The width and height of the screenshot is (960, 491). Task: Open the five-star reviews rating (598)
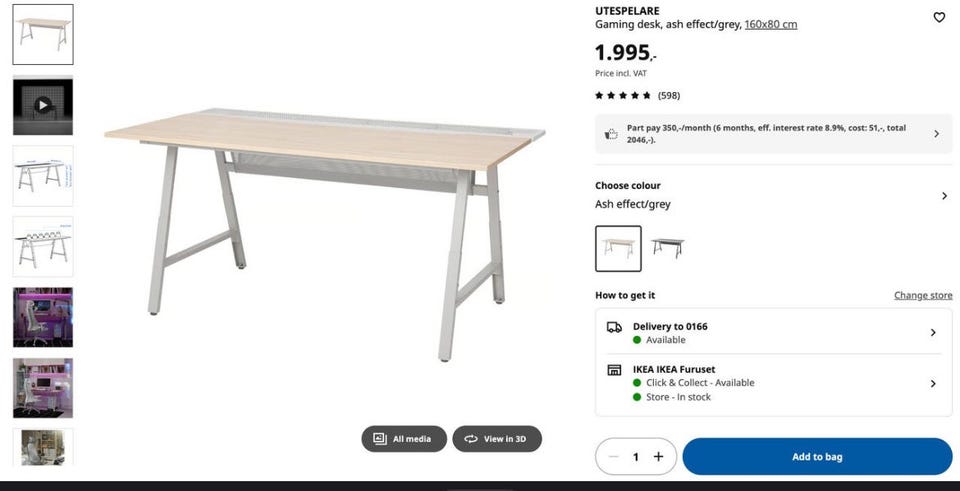click(x=637, y=96)
